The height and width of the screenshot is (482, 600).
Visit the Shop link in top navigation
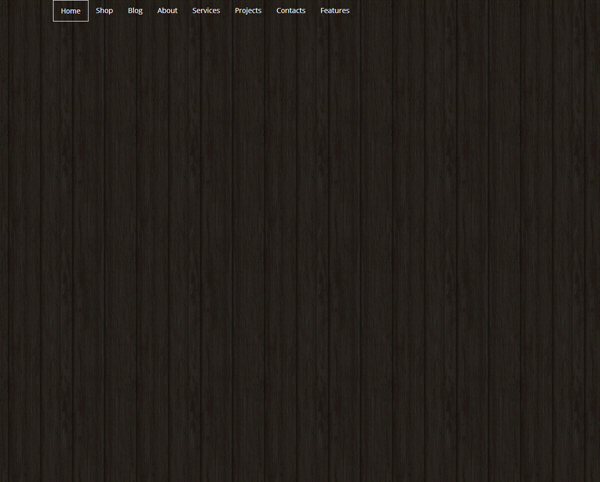point(104,11)
